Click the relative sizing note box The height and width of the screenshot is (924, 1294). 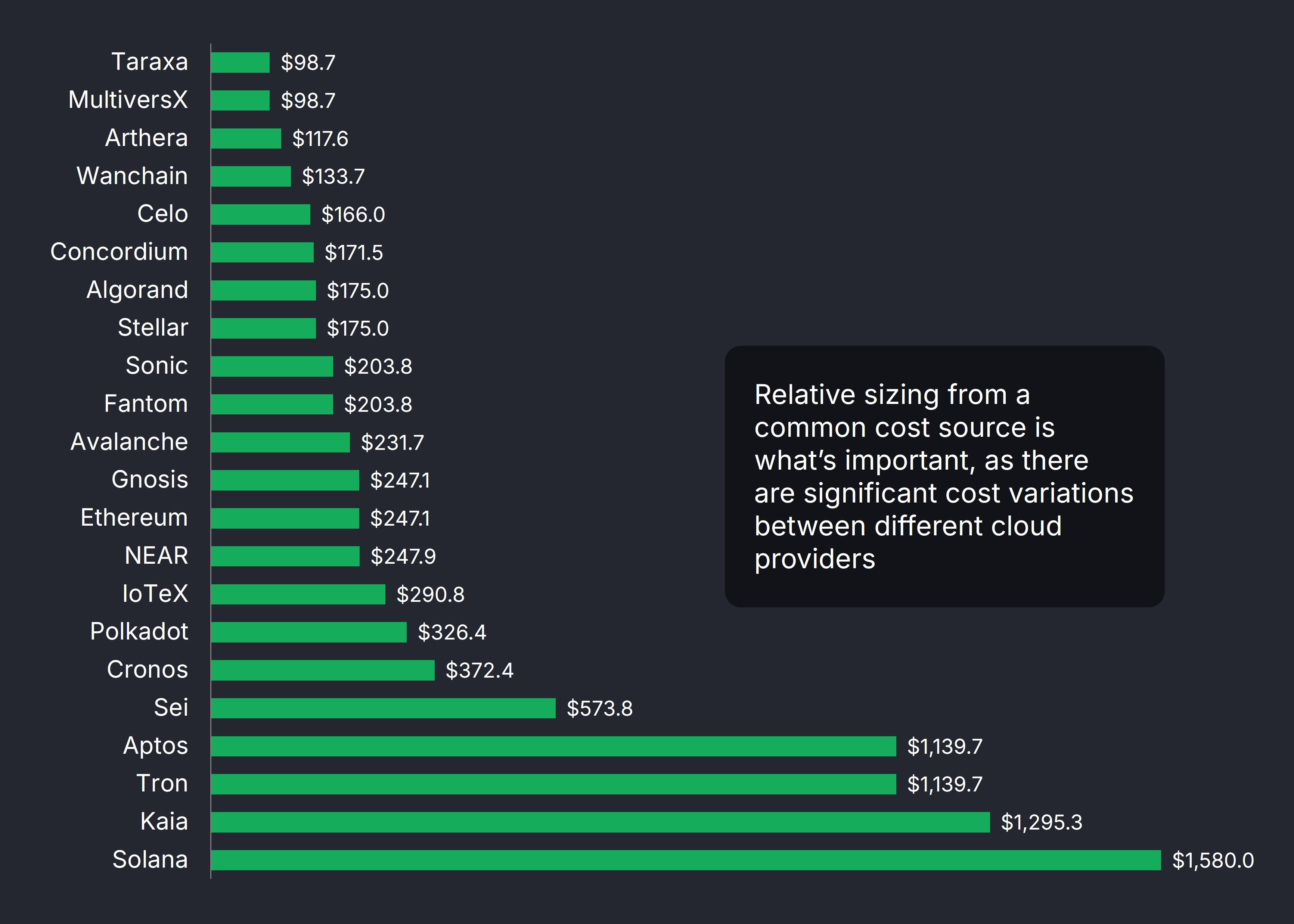click(944, 476)
